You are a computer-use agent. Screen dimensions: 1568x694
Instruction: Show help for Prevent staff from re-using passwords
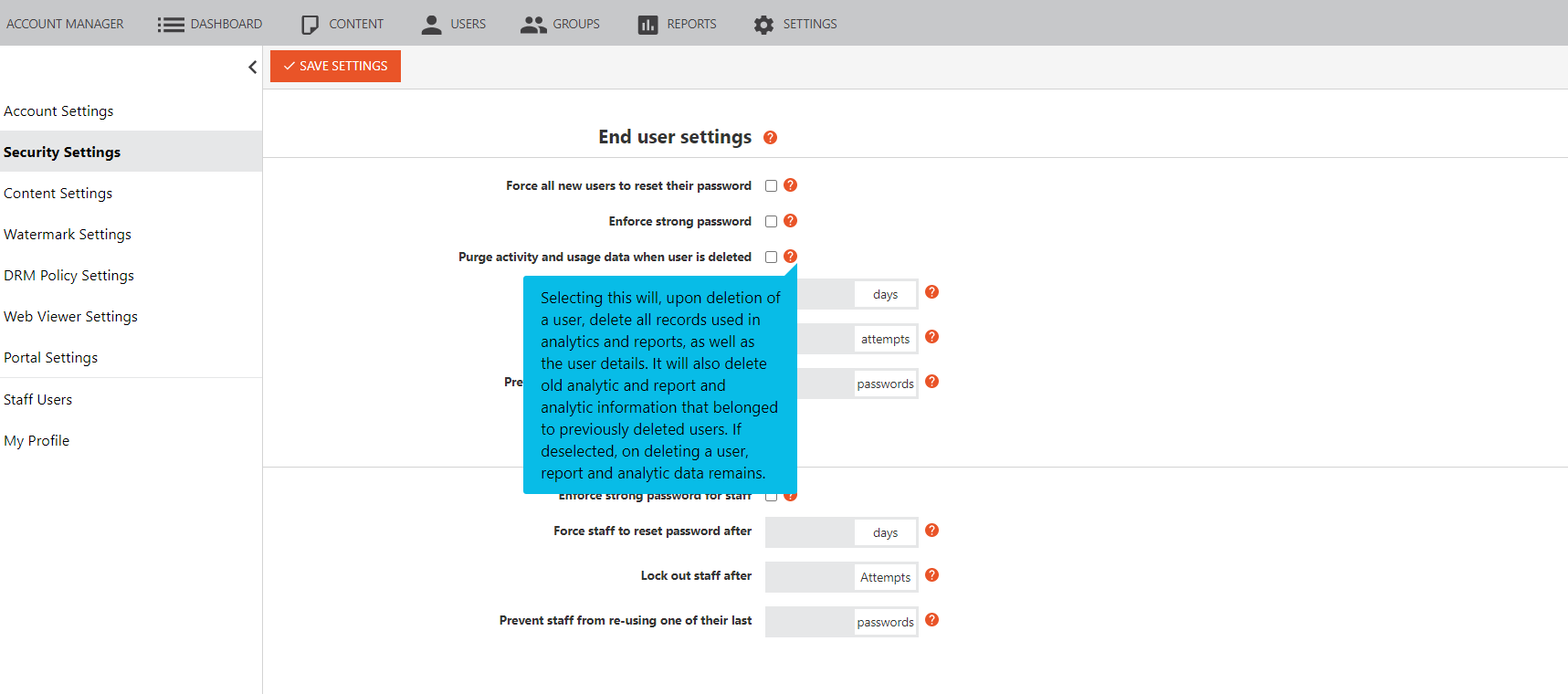[931, 620]
